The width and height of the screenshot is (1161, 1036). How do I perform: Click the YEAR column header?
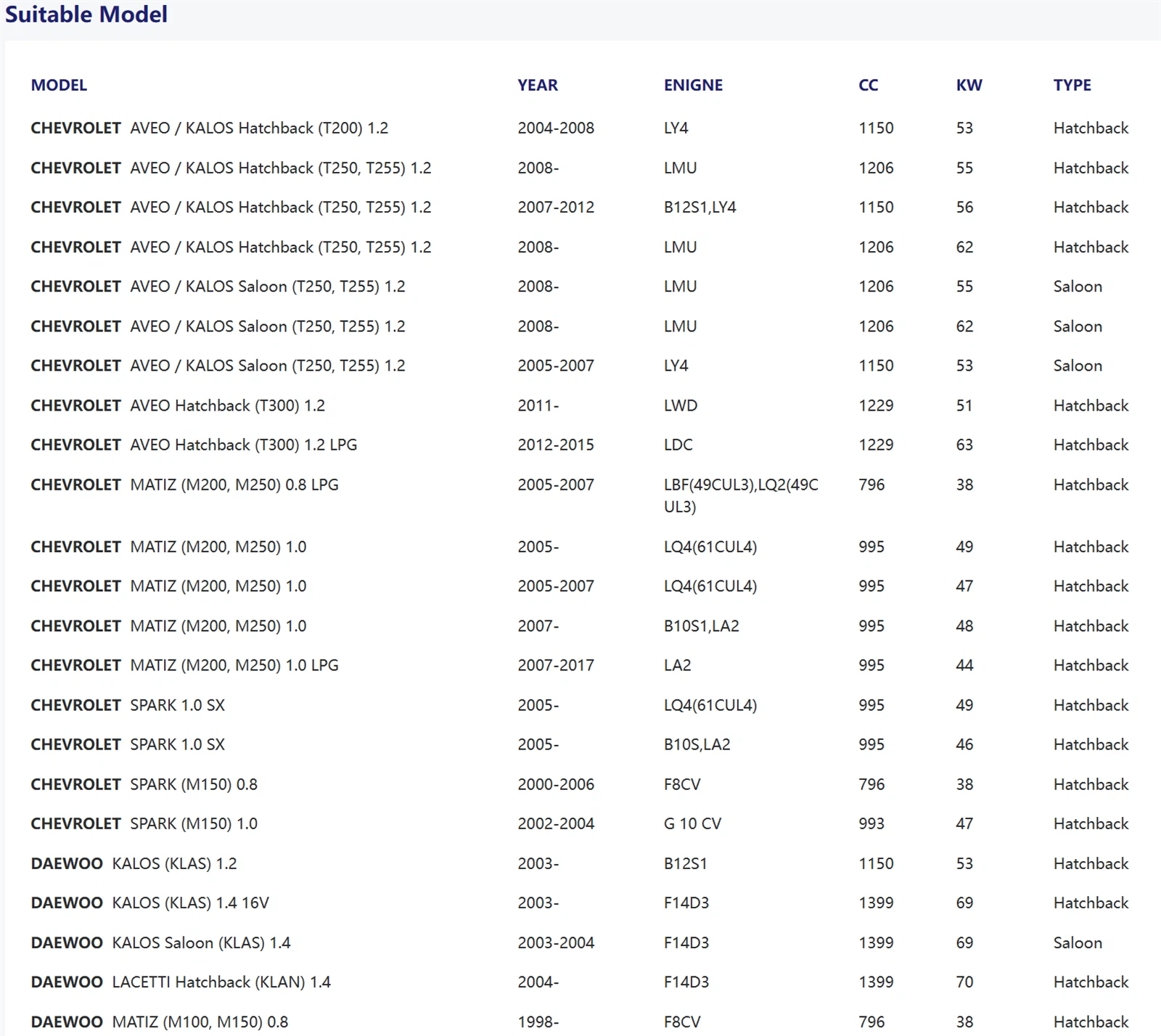coord(538,85)
